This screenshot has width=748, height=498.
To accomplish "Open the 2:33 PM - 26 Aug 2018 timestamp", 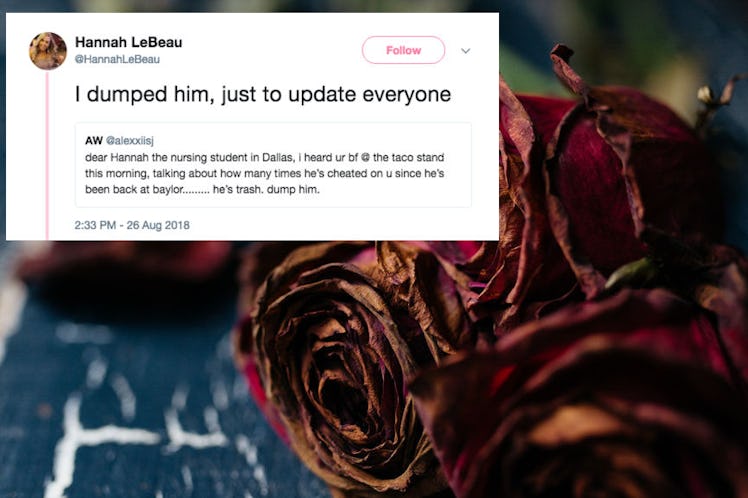I will pos(132,225).
